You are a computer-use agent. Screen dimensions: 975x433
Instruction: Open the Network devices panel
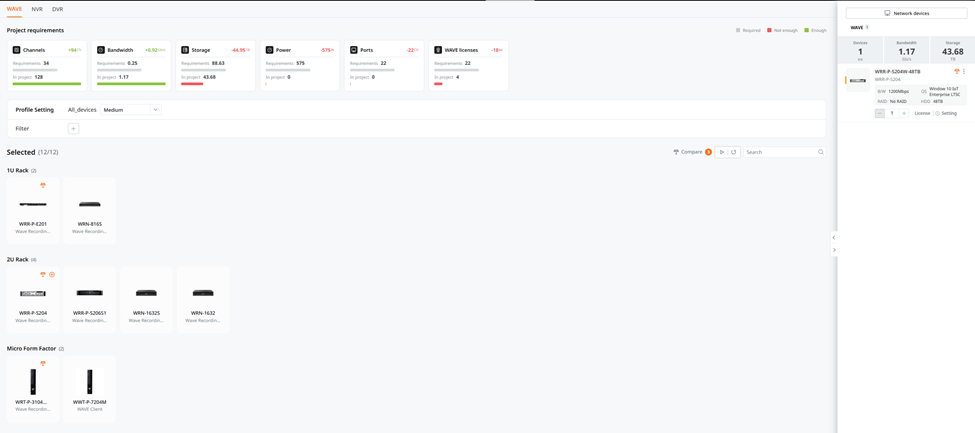pos(906,13)
